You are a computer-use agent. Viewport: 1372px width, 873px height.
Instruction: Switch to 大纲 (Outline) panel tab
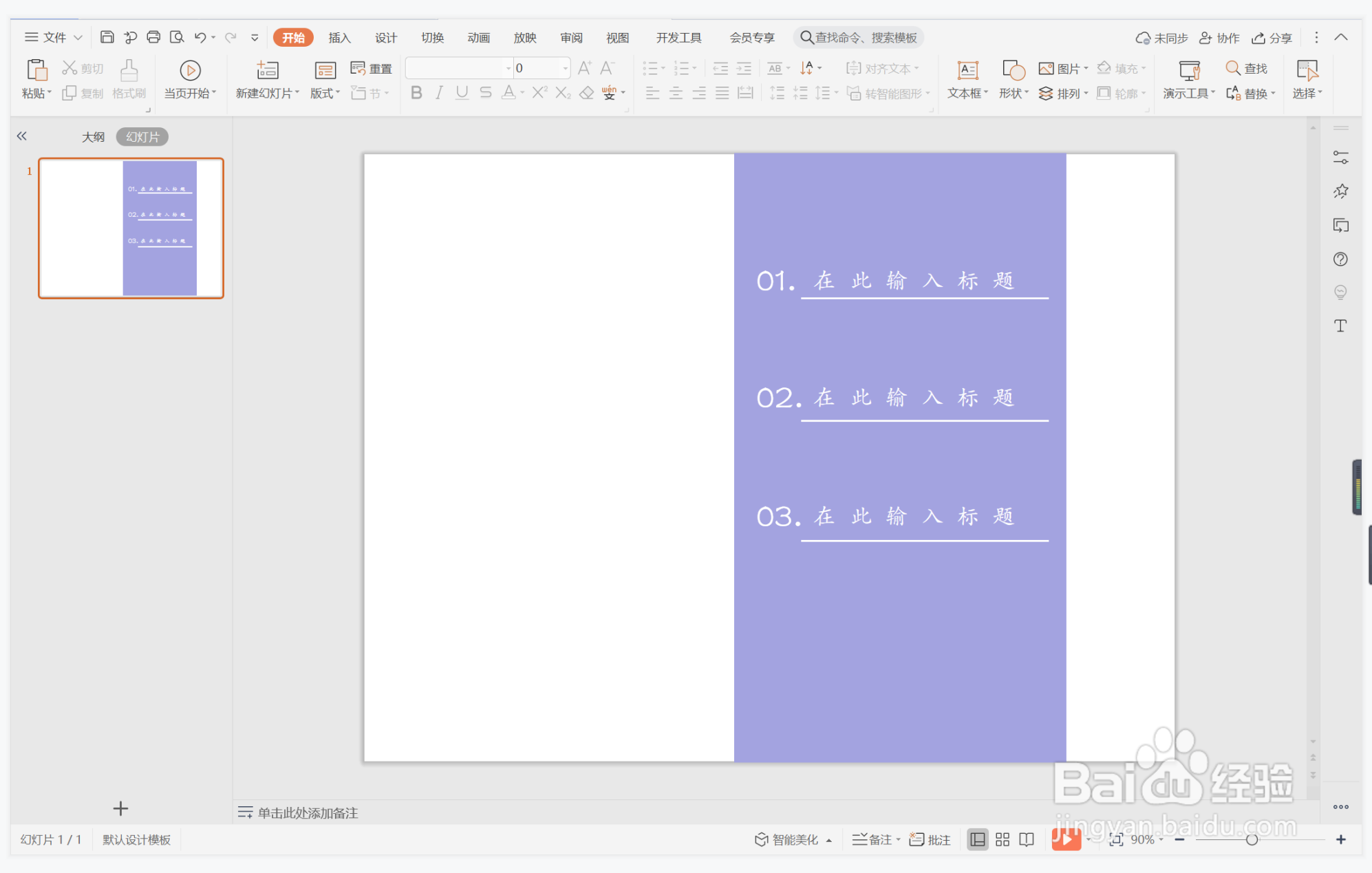pos(93,137)
